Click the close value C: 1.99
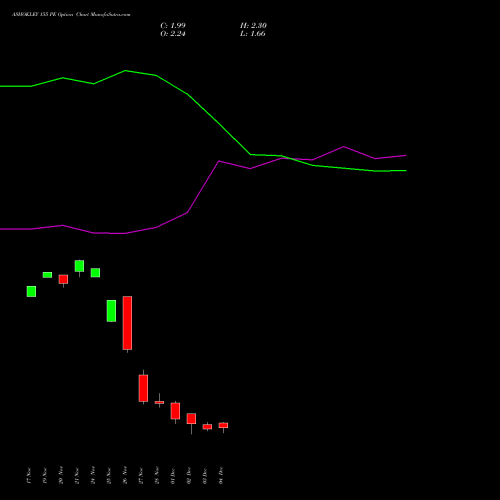The image size is (500, 500). click(x=173, y=26)
